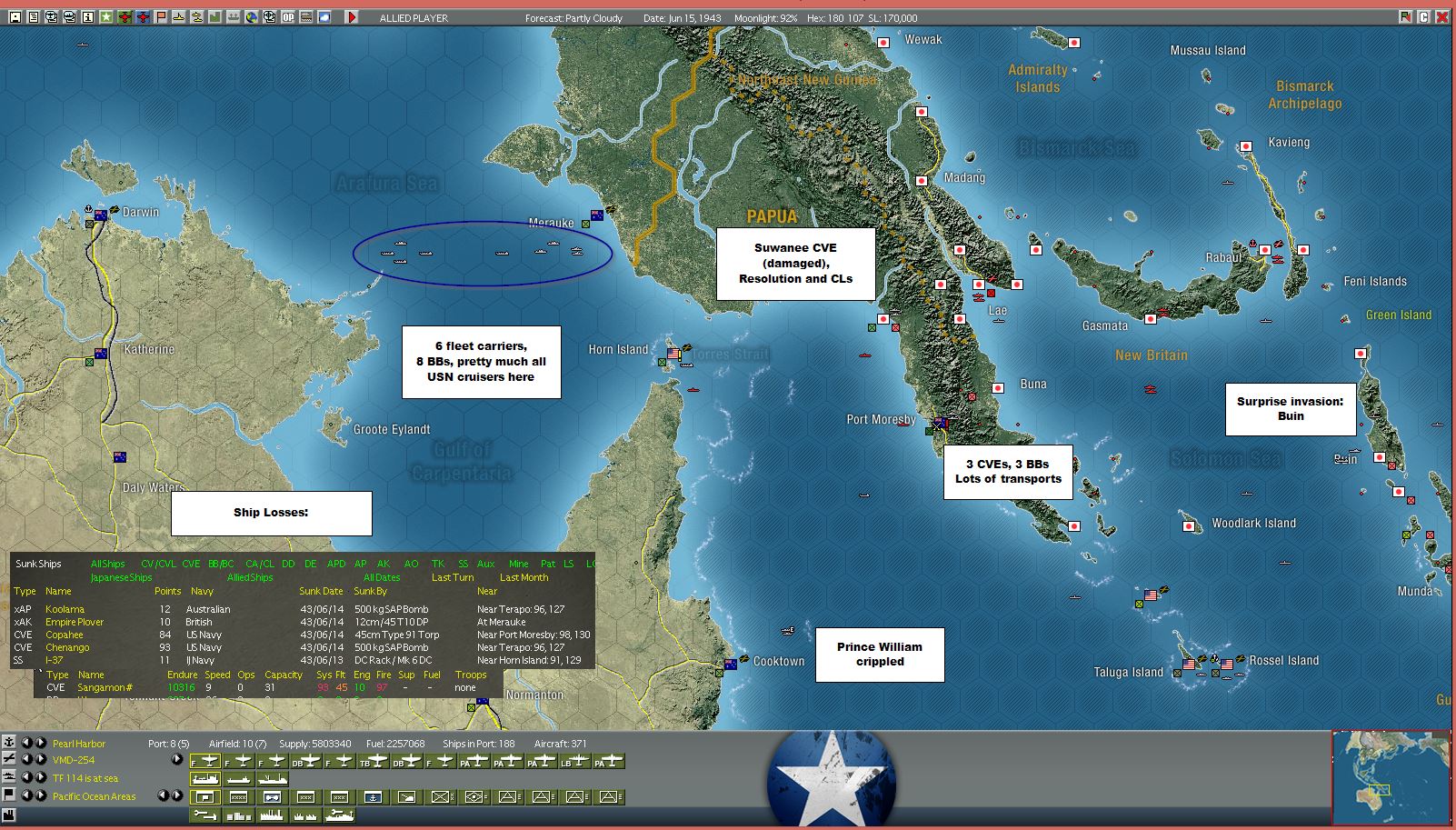Click the orange flag toolbar icon
This screenshot has height=830, width=1456.
point(161,17)
